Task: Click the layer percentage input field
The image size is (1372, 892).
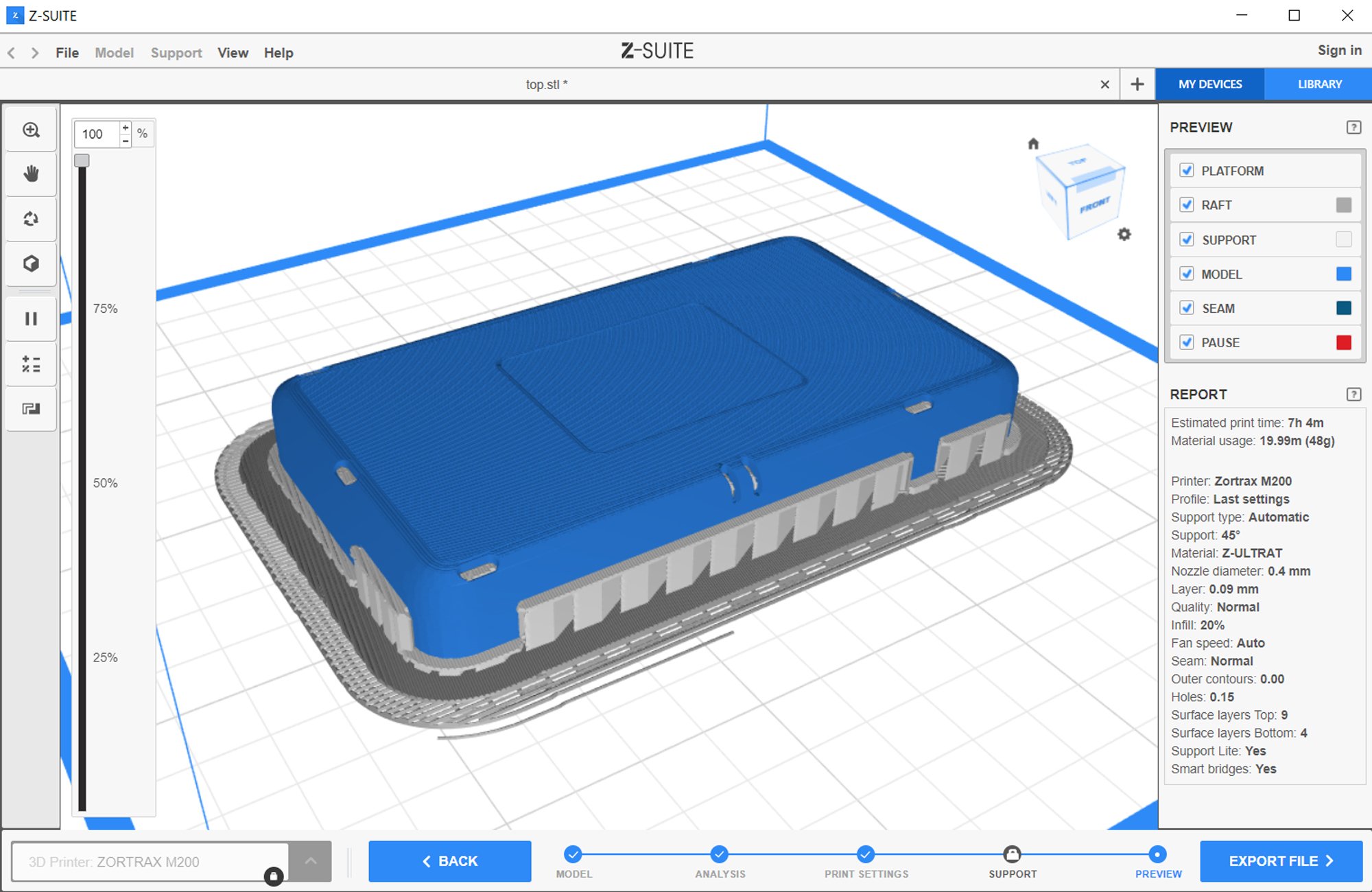Action: 97,134
